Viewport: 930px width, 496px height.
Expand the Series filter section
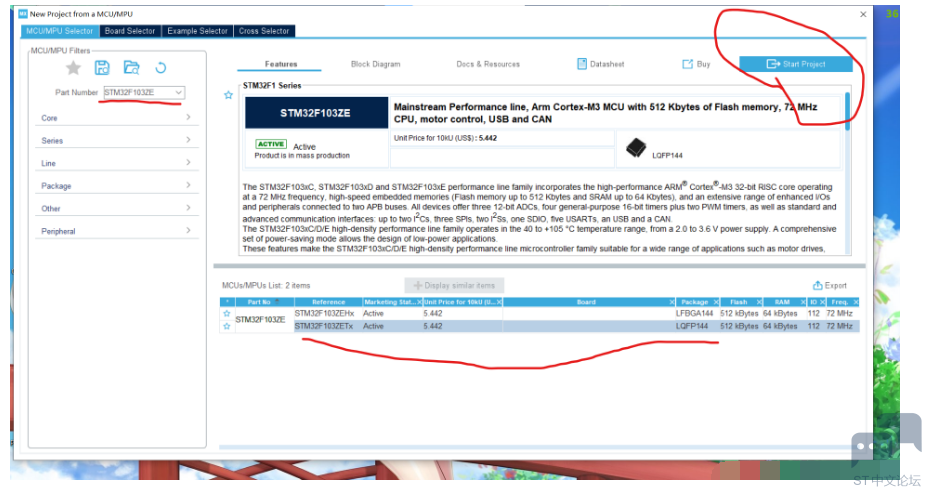point(116,140)
